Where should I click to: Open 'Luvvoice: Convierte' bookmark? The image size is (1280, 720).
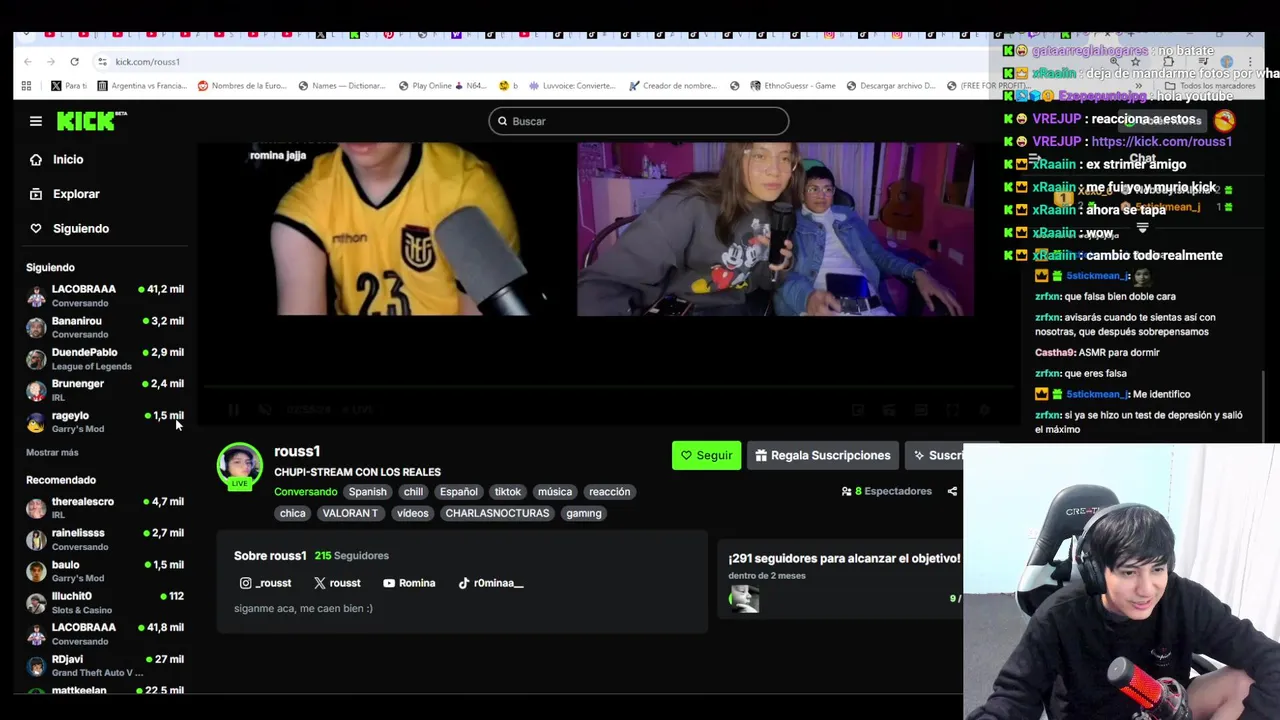tap(573, 86)
